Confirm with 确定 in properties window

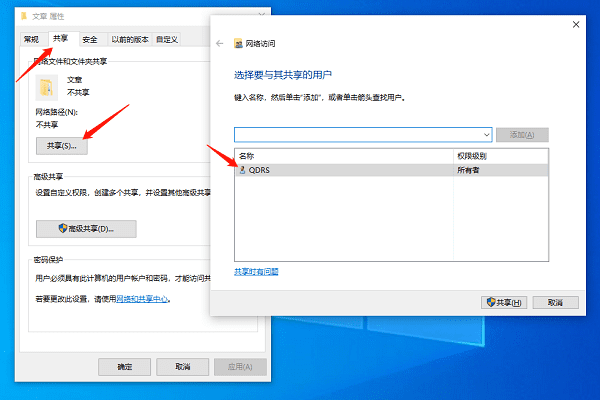124,367
